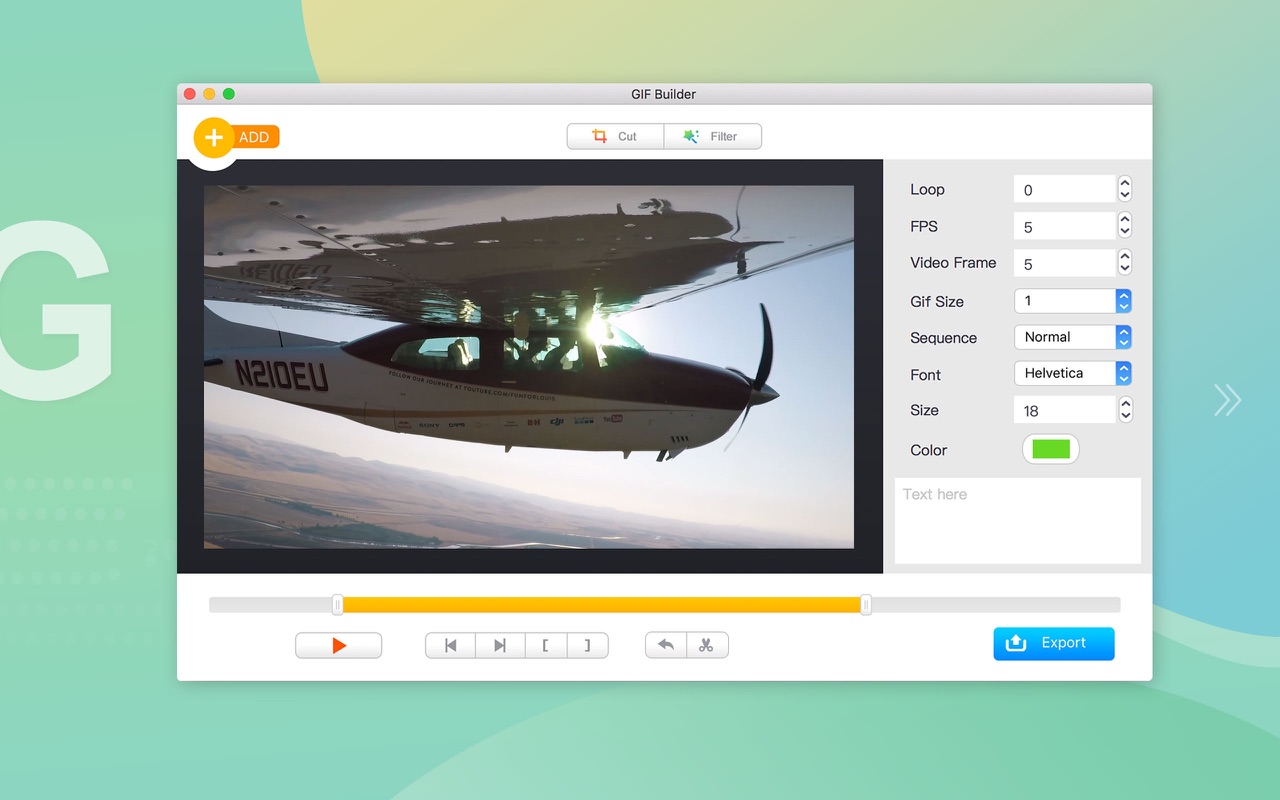
Task: Open the Gif Size dropdown
Action: [1072, 300]
